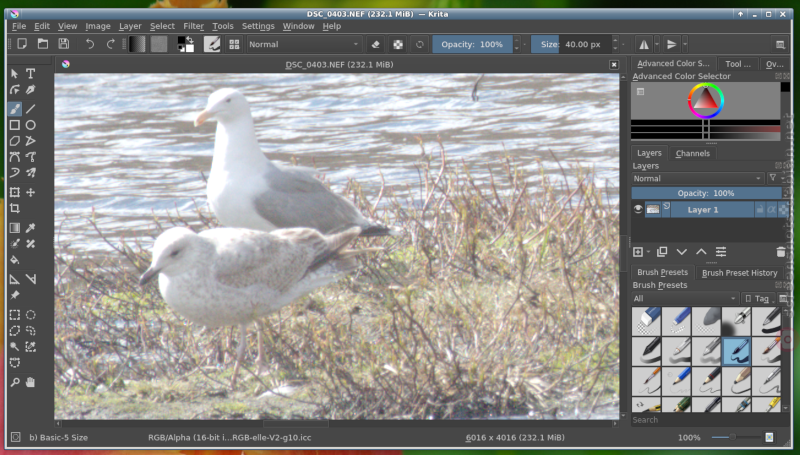Reload the original brush preset
This screenshot has height=455, width=800.
tap(419, 44)
